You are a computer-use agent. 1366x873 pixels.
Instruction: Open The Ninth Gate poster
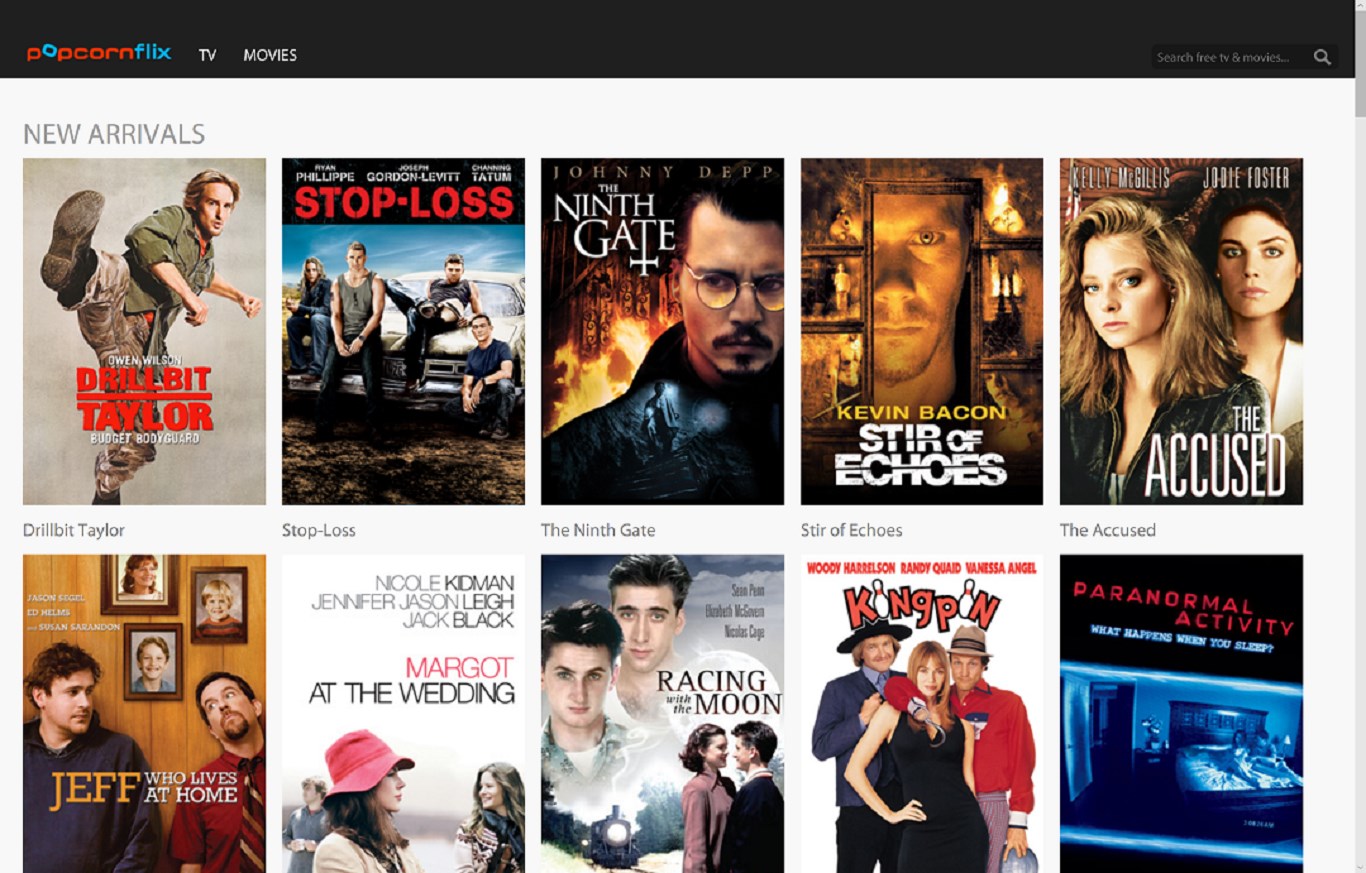coord(662,331)
